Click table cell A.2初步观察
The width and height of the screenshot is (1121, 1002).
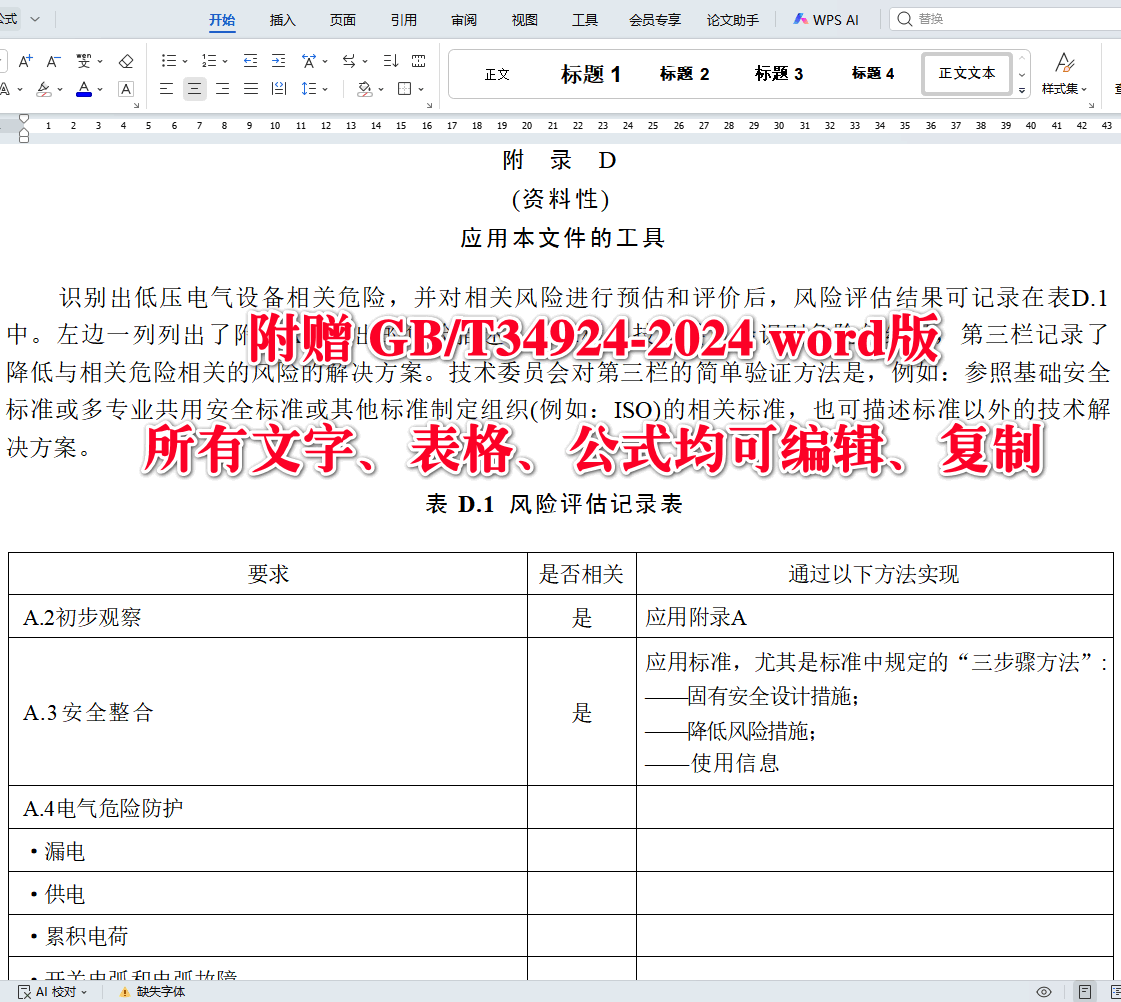[268, 617]
